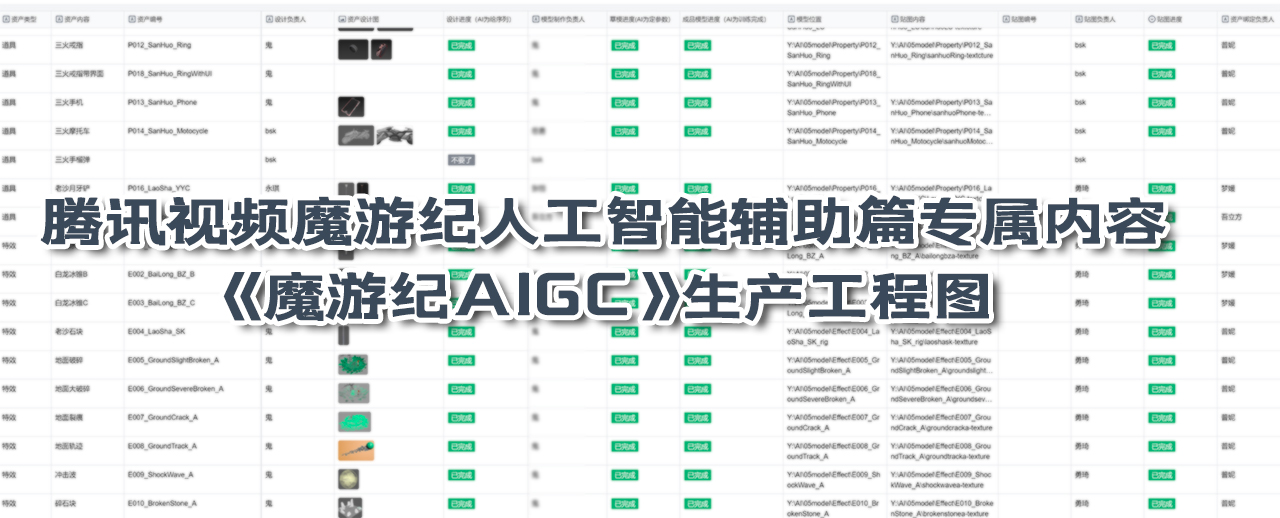Viewport: 1280px width, 518px height.
Task: Select the 碎石块 asset content cell
Action: point(63,503)
